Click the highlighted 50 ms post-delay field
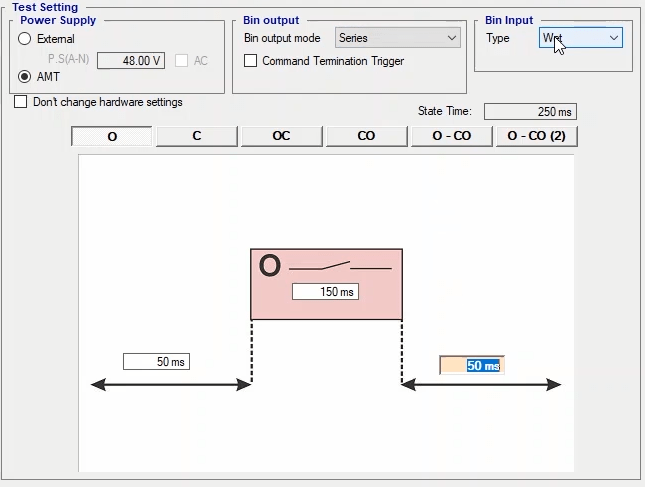This screenshot has height=487, width=645. click(x=472, y=366)
